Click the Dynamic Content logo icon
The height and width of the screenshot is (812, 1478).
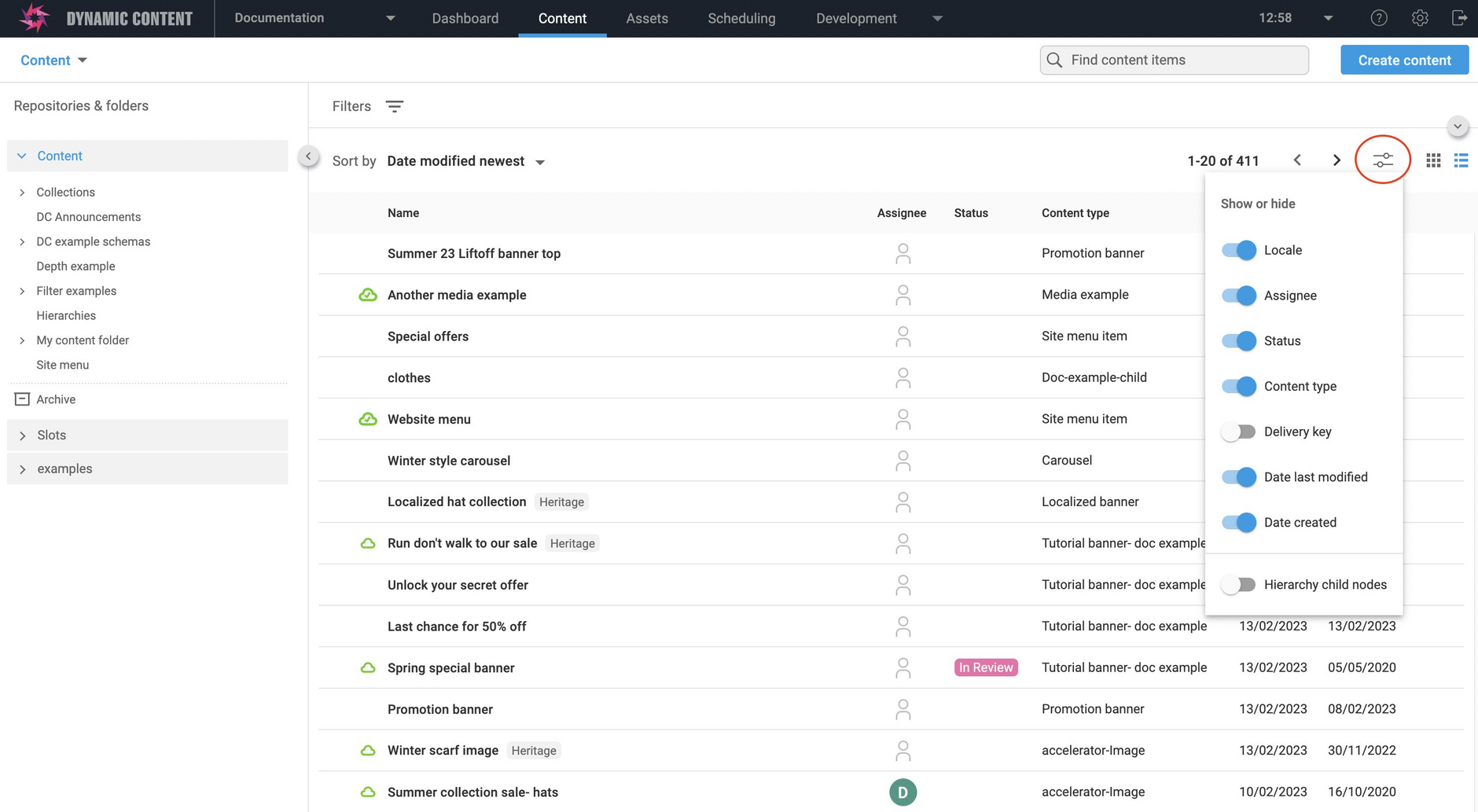(33, 17)
